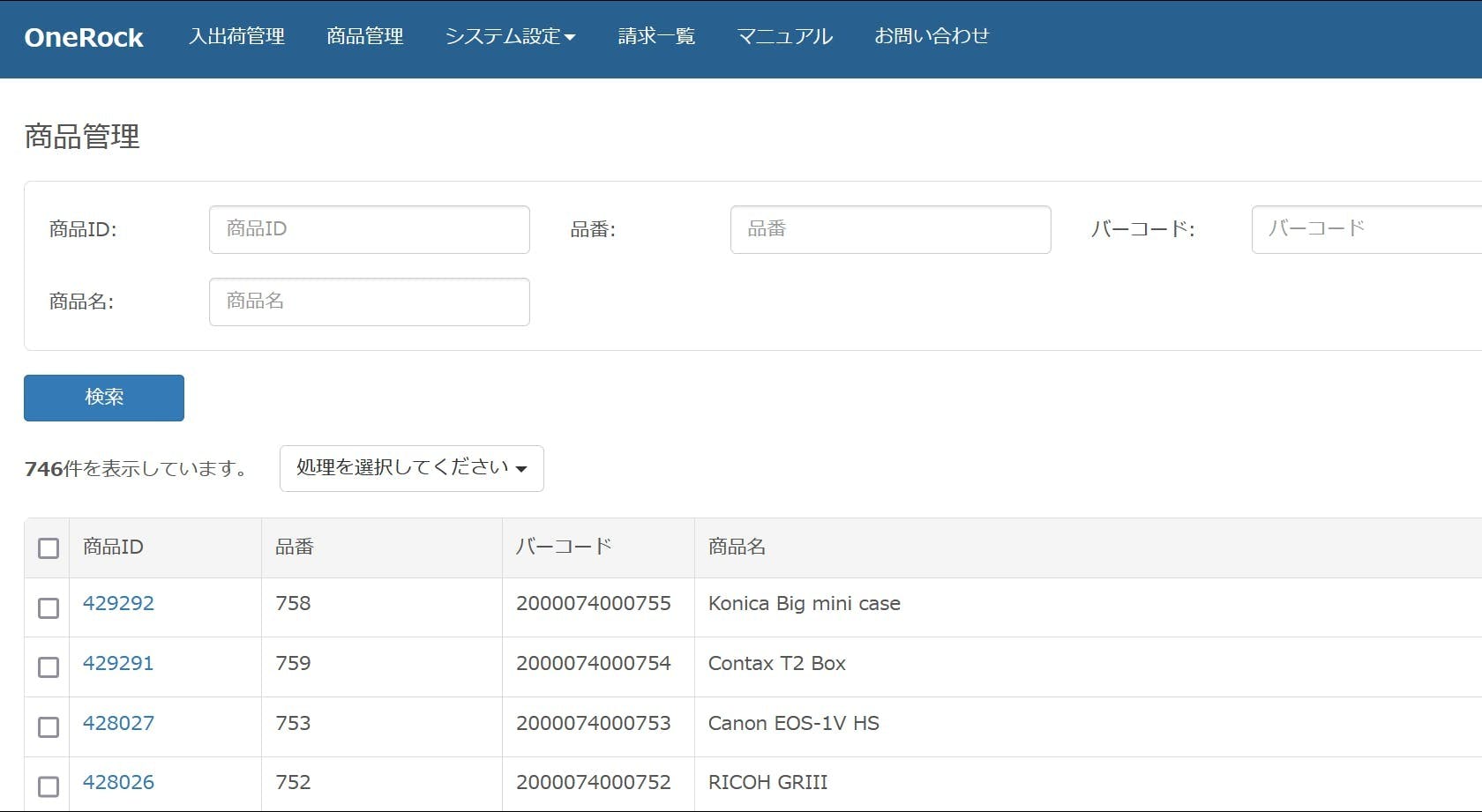Viewport: 1482px width, 812px height.
Task: Select 品番 cell 752
Action: coord(293,782)
